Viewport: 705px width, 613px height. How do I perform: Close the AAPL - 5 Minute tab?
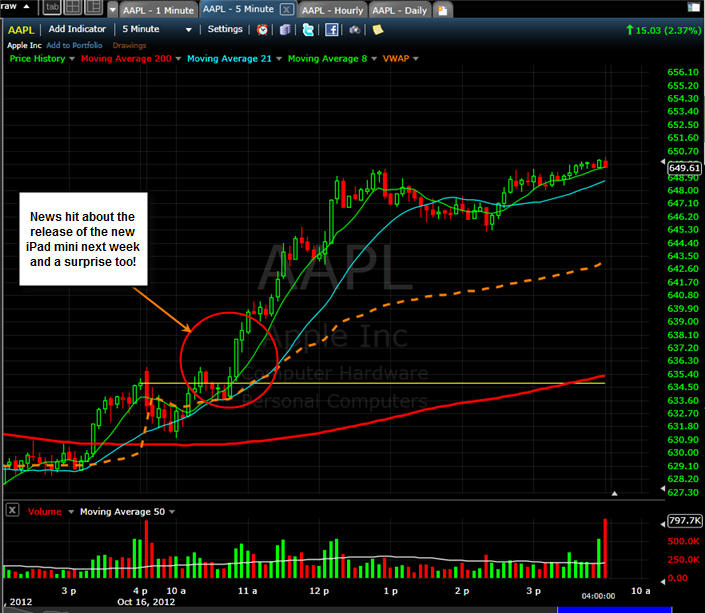click(286, 9)
